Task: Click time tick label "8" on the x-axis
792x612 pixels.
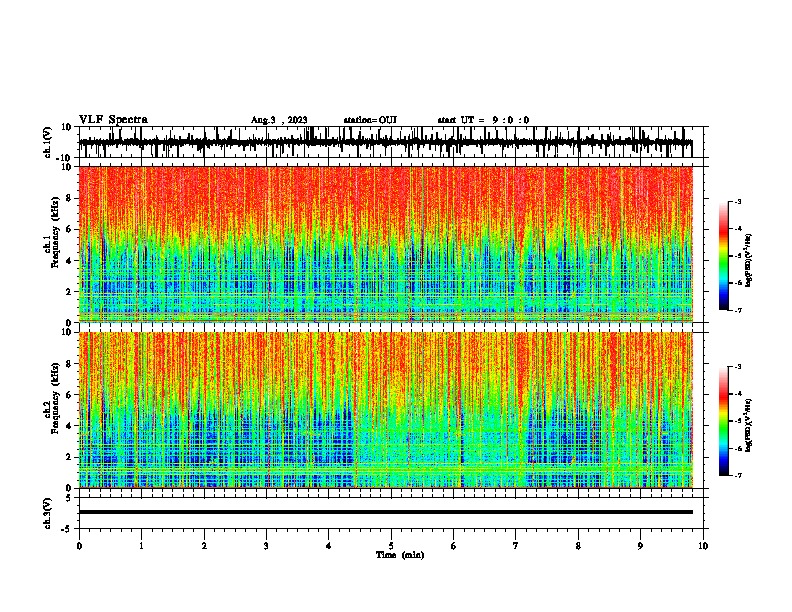Action: click(578, 546)
